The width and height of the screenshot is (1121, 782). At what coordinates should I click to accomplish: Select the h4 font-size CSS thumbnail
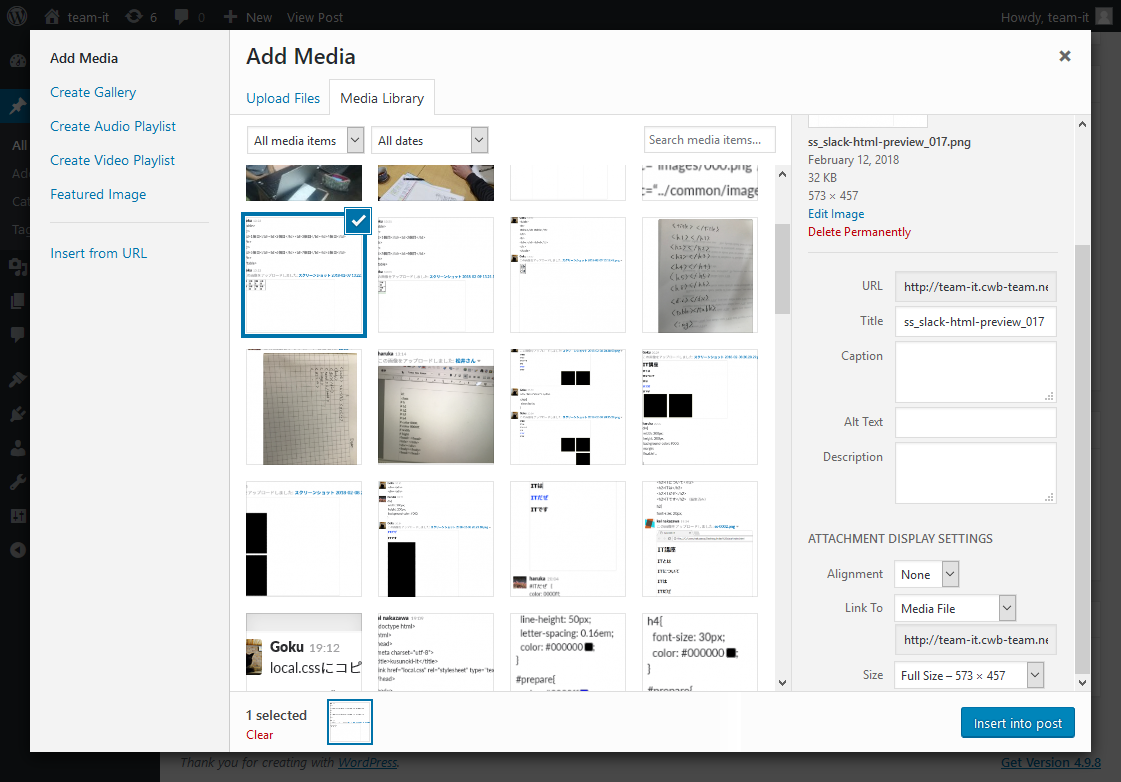click(x=700, y=651)
